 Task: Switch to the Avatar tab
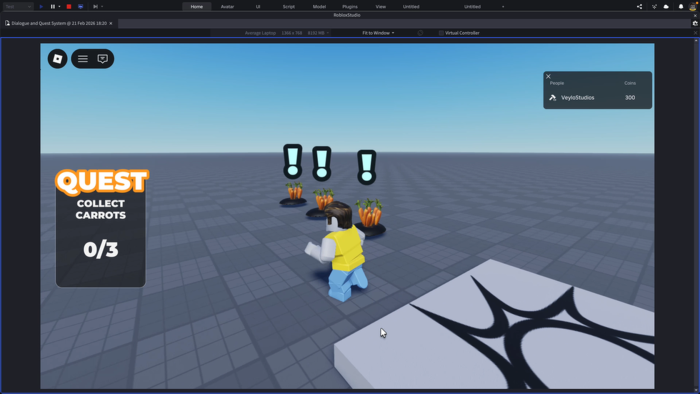click(x=227, y=7)
